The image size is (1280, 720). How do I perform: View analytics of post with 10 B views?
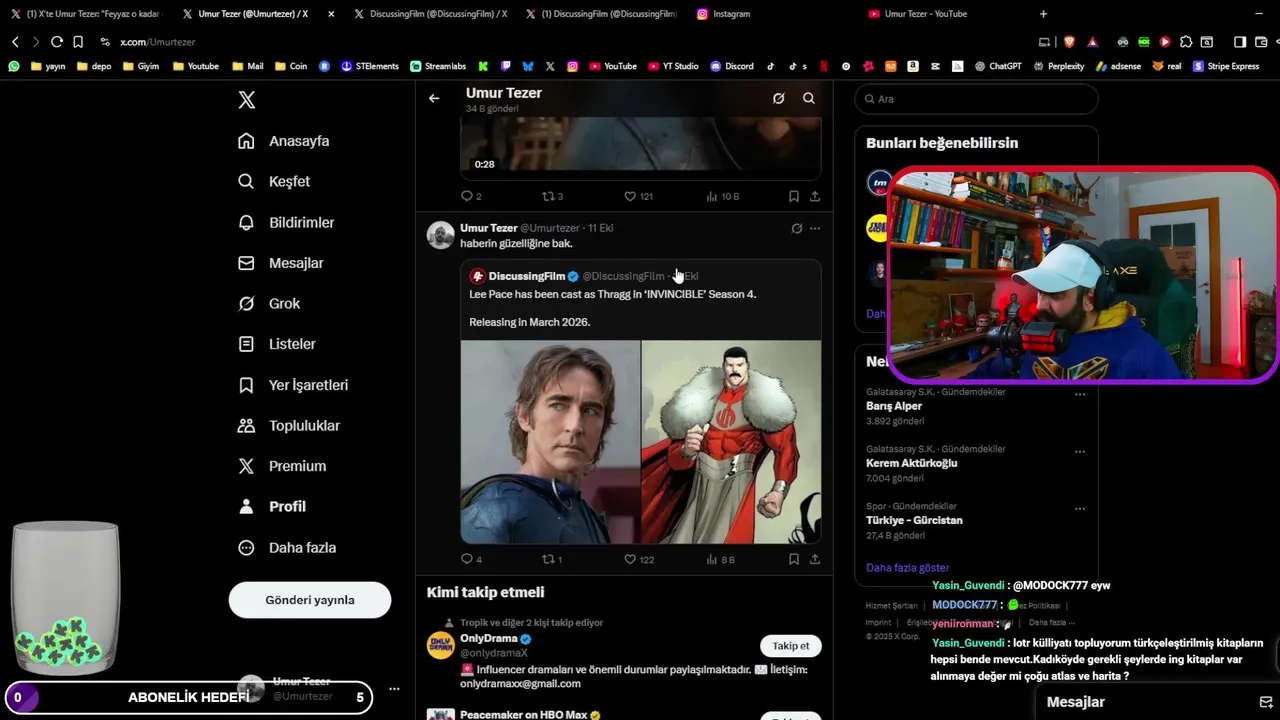722,196
